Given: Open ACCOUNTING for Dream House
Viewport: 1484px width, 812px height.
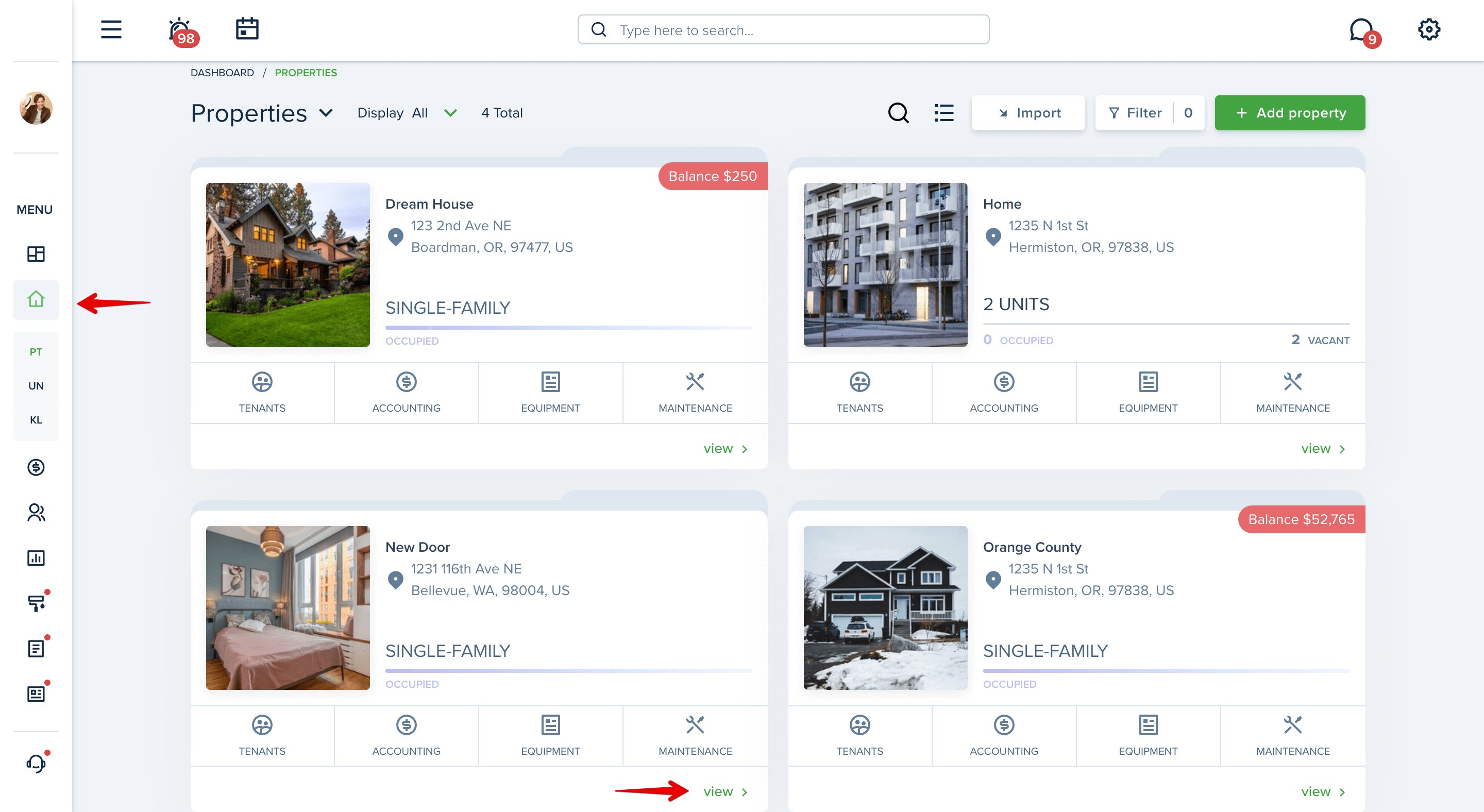Looking at the screenshot, I should tap(406, 393).
